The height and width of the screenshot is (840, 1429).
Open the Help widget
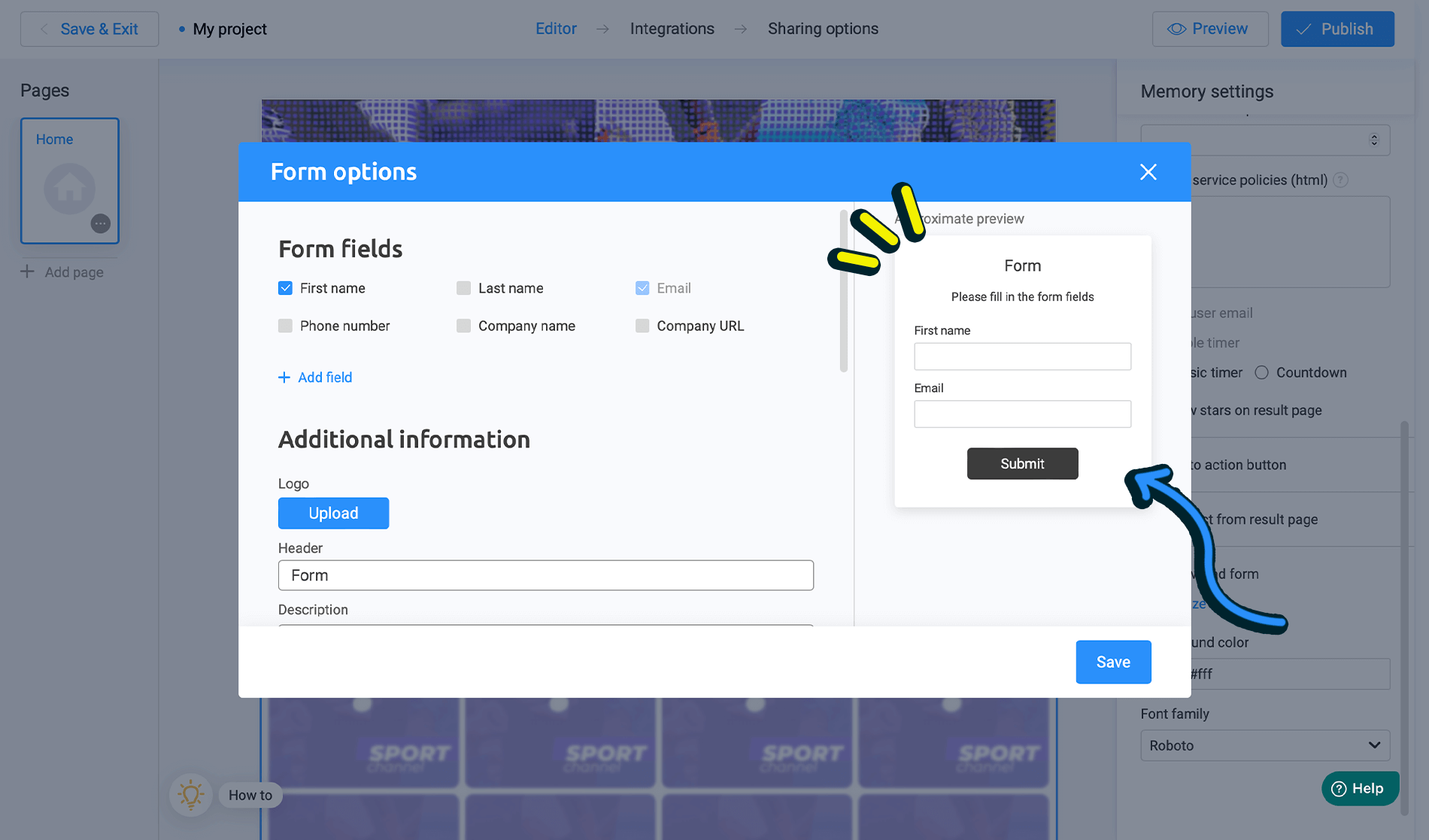(x=1360, y=788)
